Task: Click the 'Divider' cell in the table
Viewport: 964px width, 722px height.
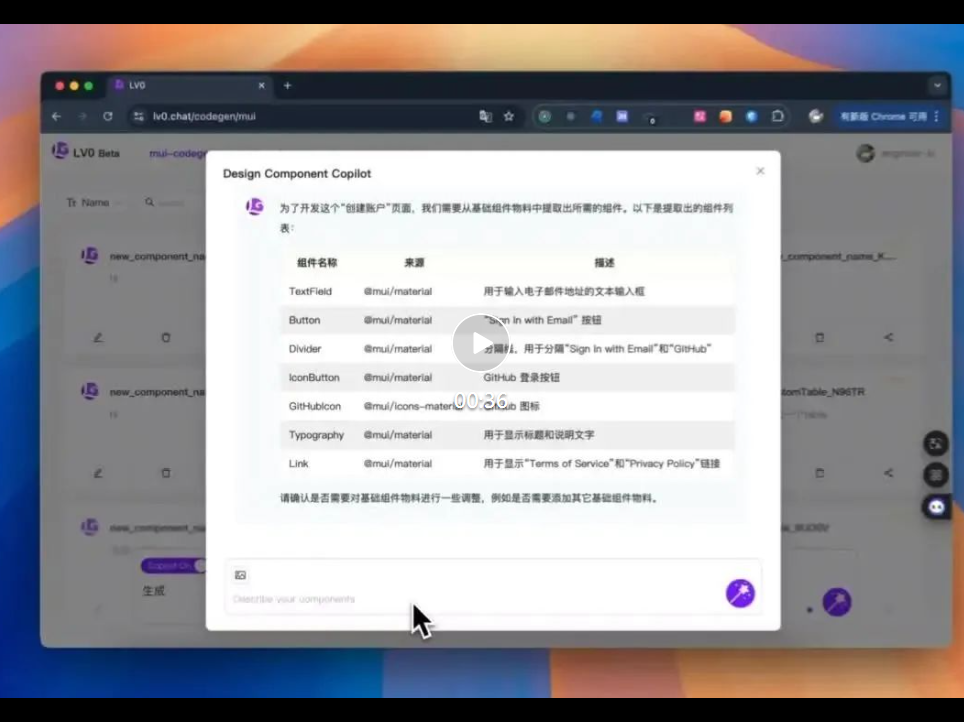Action: coord(305,349)
